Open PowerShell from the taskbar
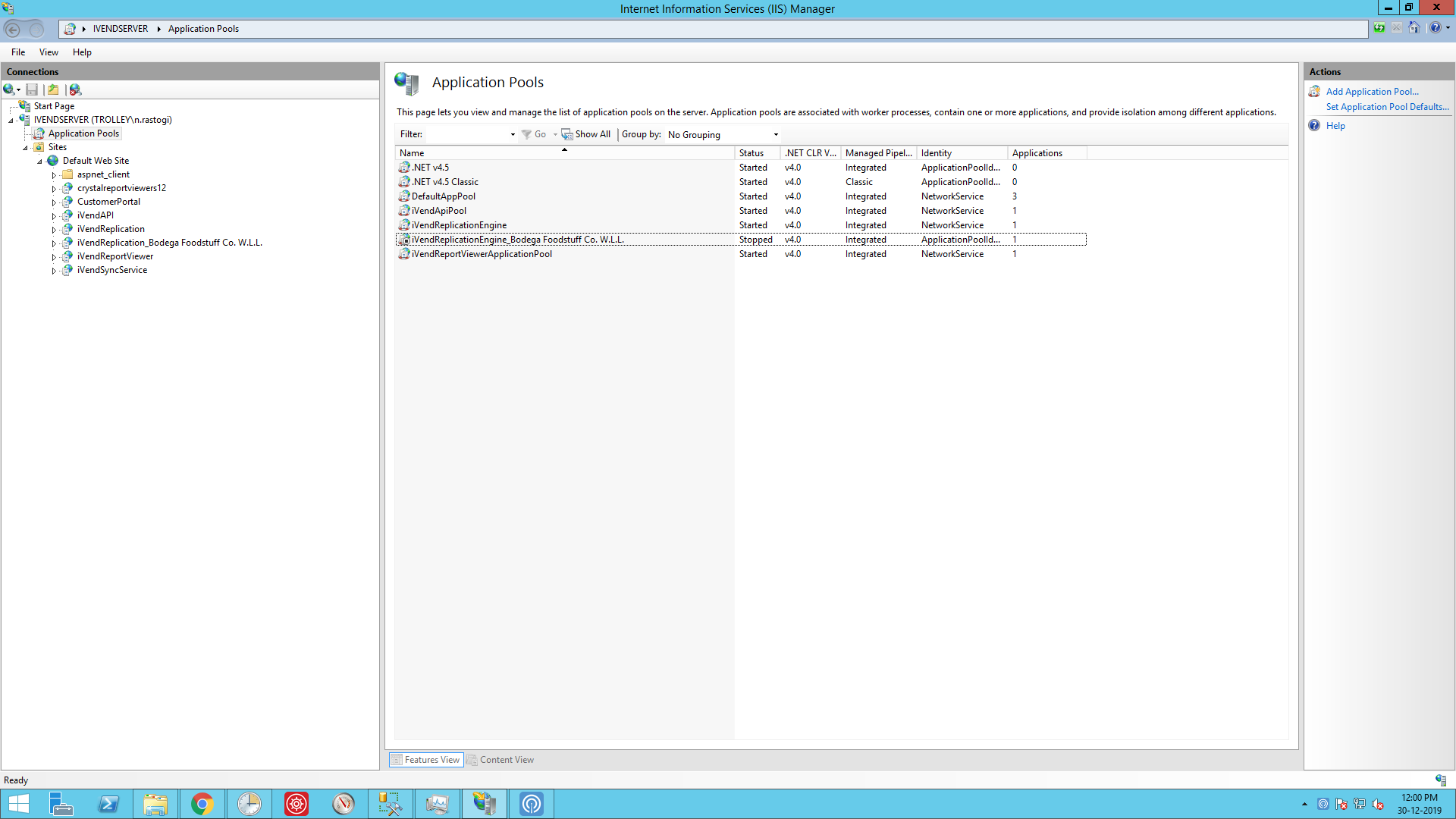 click(108, 804)
